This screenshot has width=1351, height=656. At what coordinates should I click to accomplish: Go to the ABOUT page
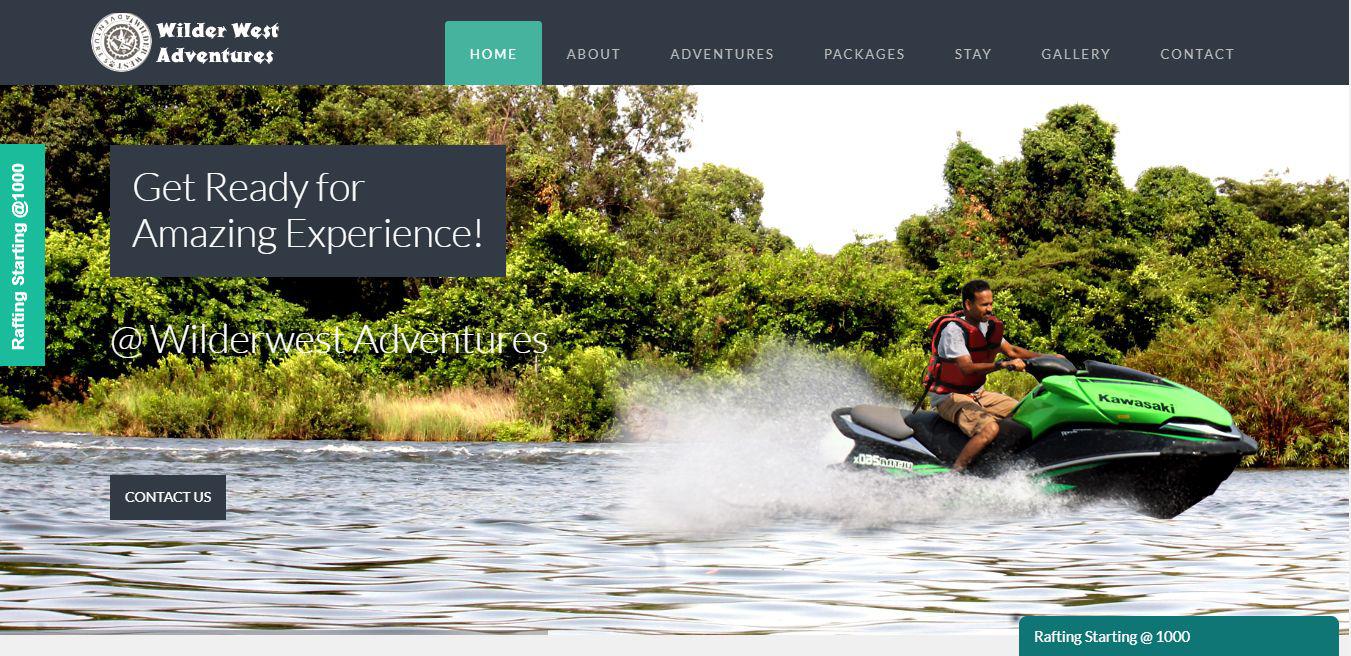tap(594, 54)
